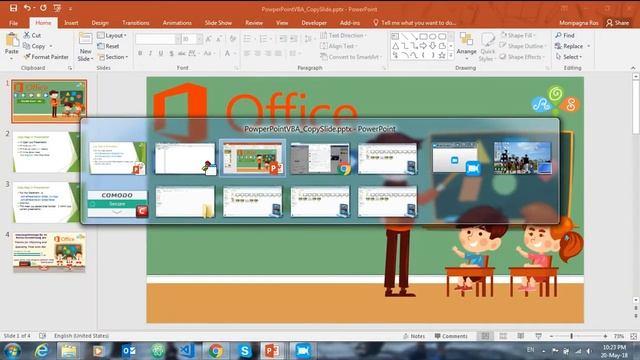Click the Paste clipboard icon
Viewport: 640px width, 360px height.
[x=12, y=41]
